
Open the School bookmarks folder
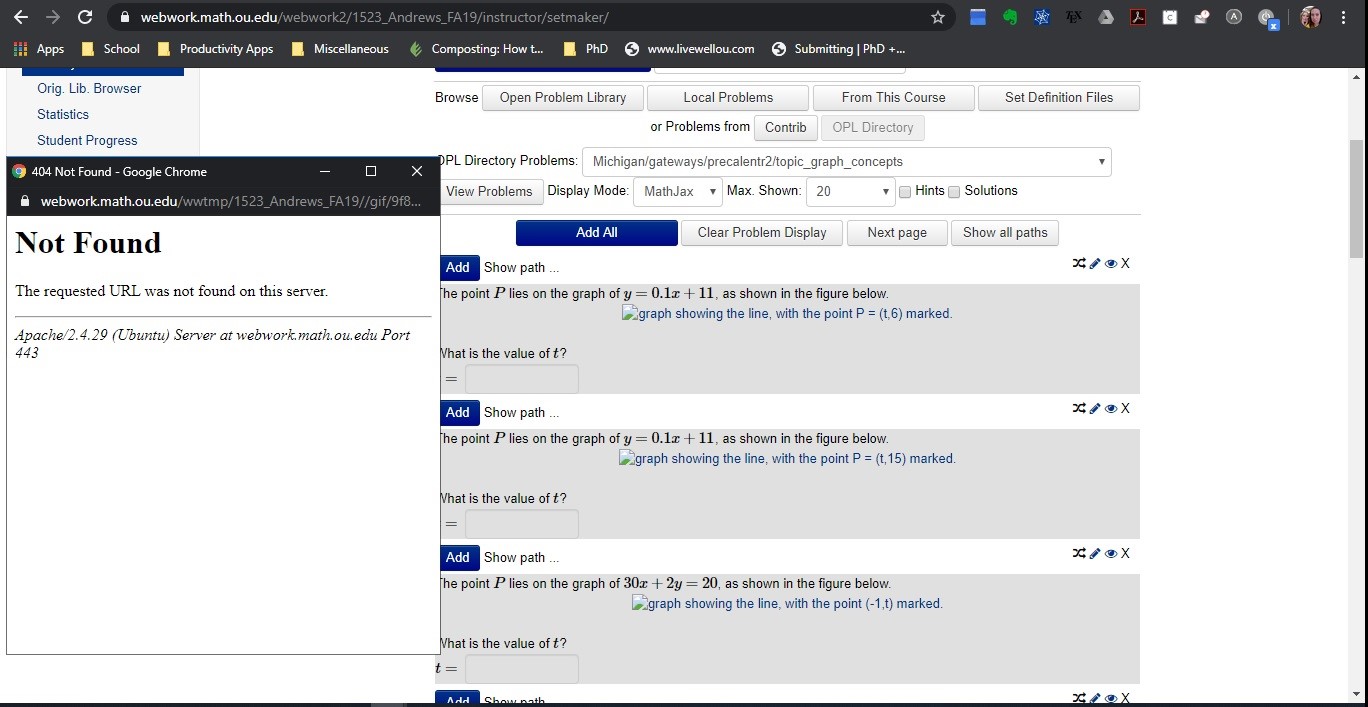click(110, 49)
